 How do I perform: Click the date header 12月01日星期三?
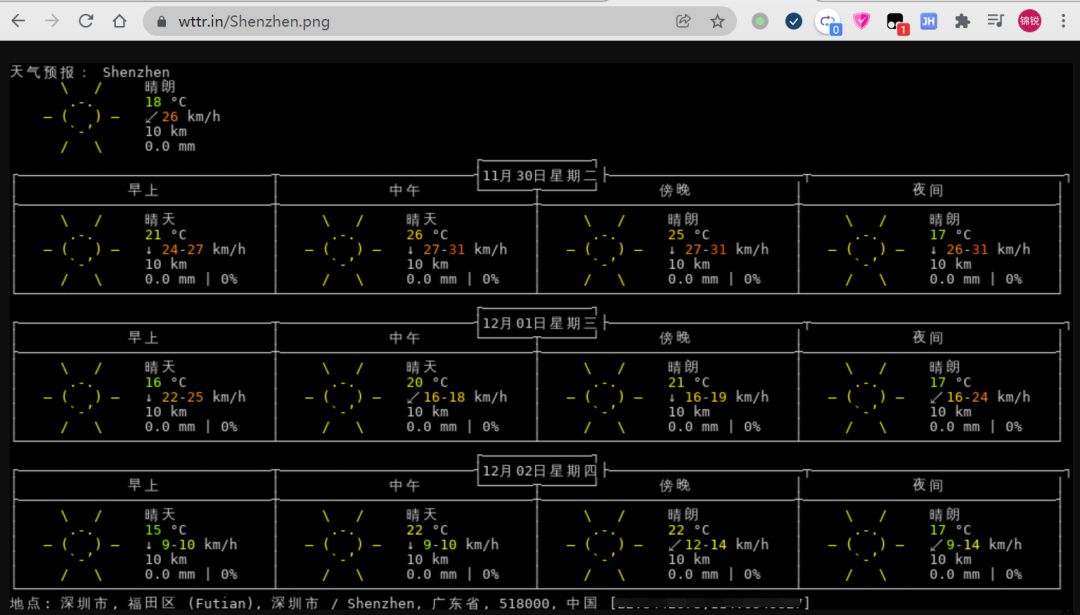coord(539,323)
